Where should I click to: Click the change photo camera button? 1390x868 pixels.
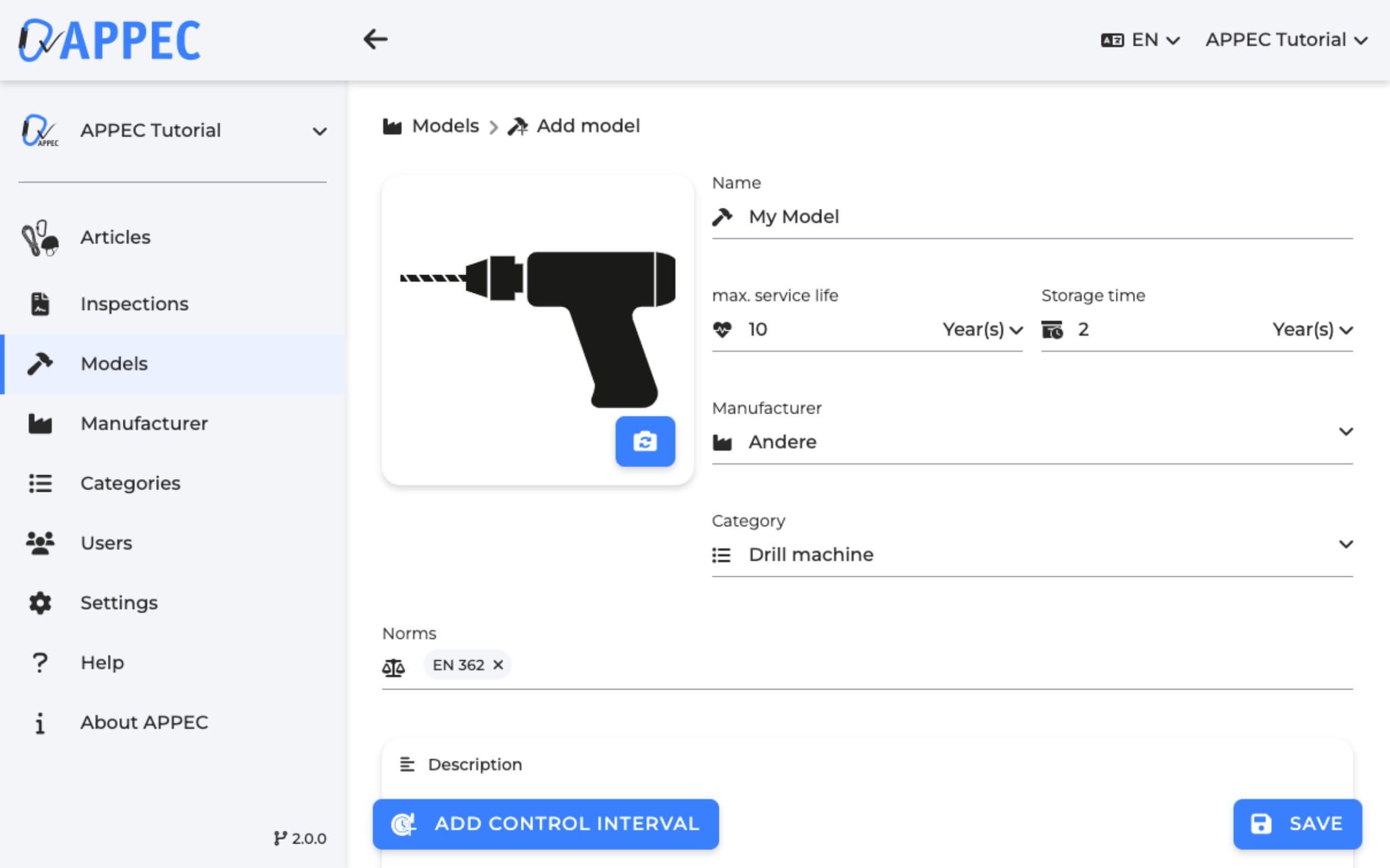pyautogui.click(x=644, y=441)
